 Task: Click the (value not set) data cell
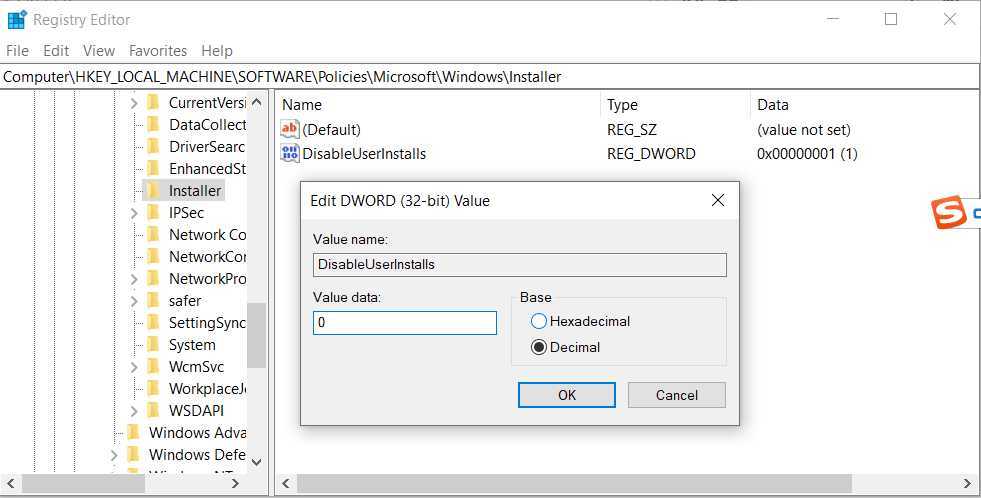[x=804, y=130]
